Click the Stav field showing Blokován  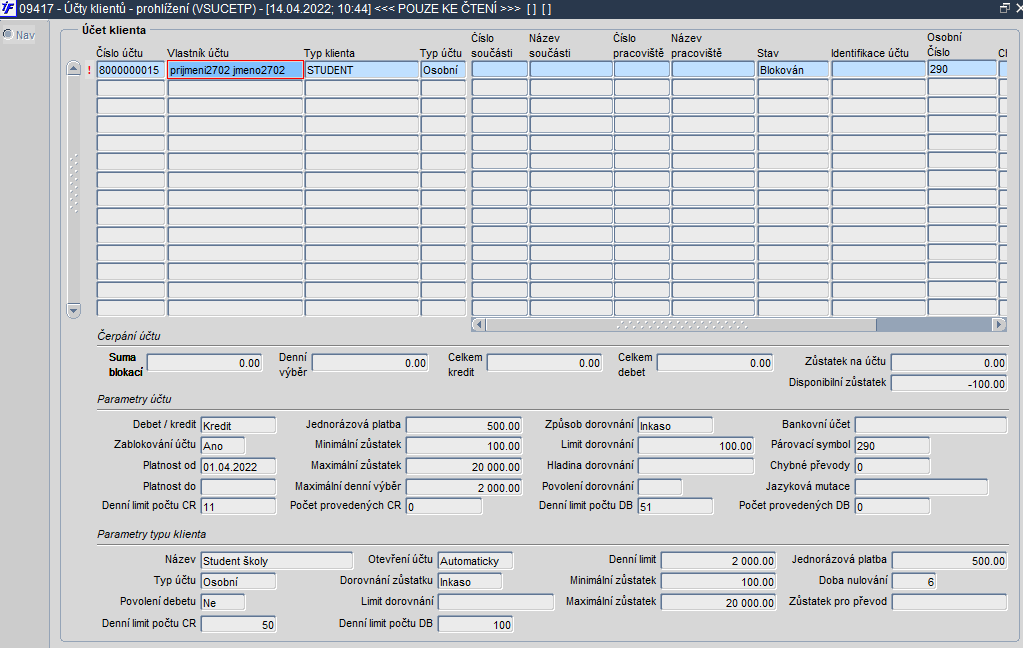793,70
